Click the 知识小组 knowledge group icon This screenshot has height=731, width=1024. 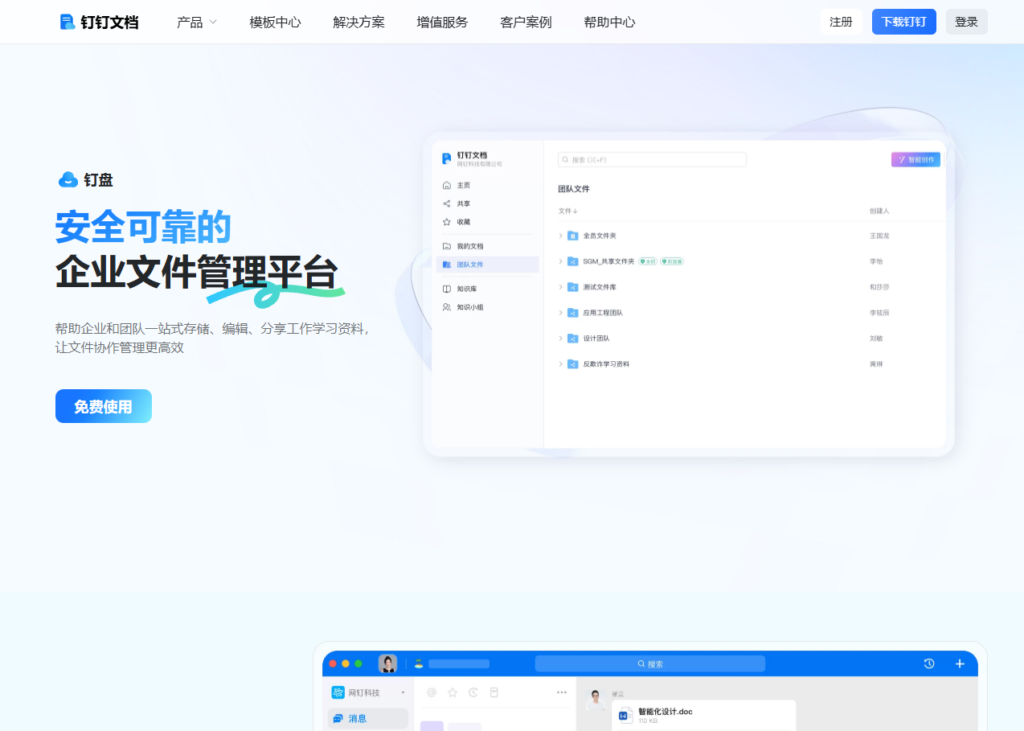(x=447, y=305)
